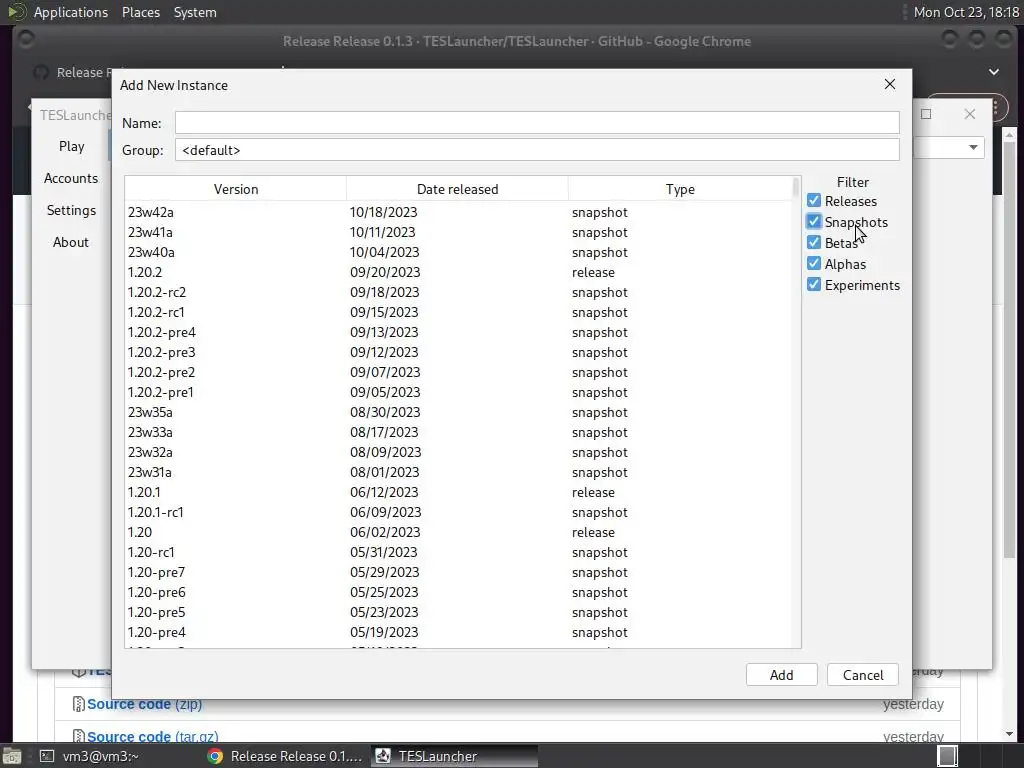
Task: Cancel the Add New Instance dialog
Action: coord(863,675)
